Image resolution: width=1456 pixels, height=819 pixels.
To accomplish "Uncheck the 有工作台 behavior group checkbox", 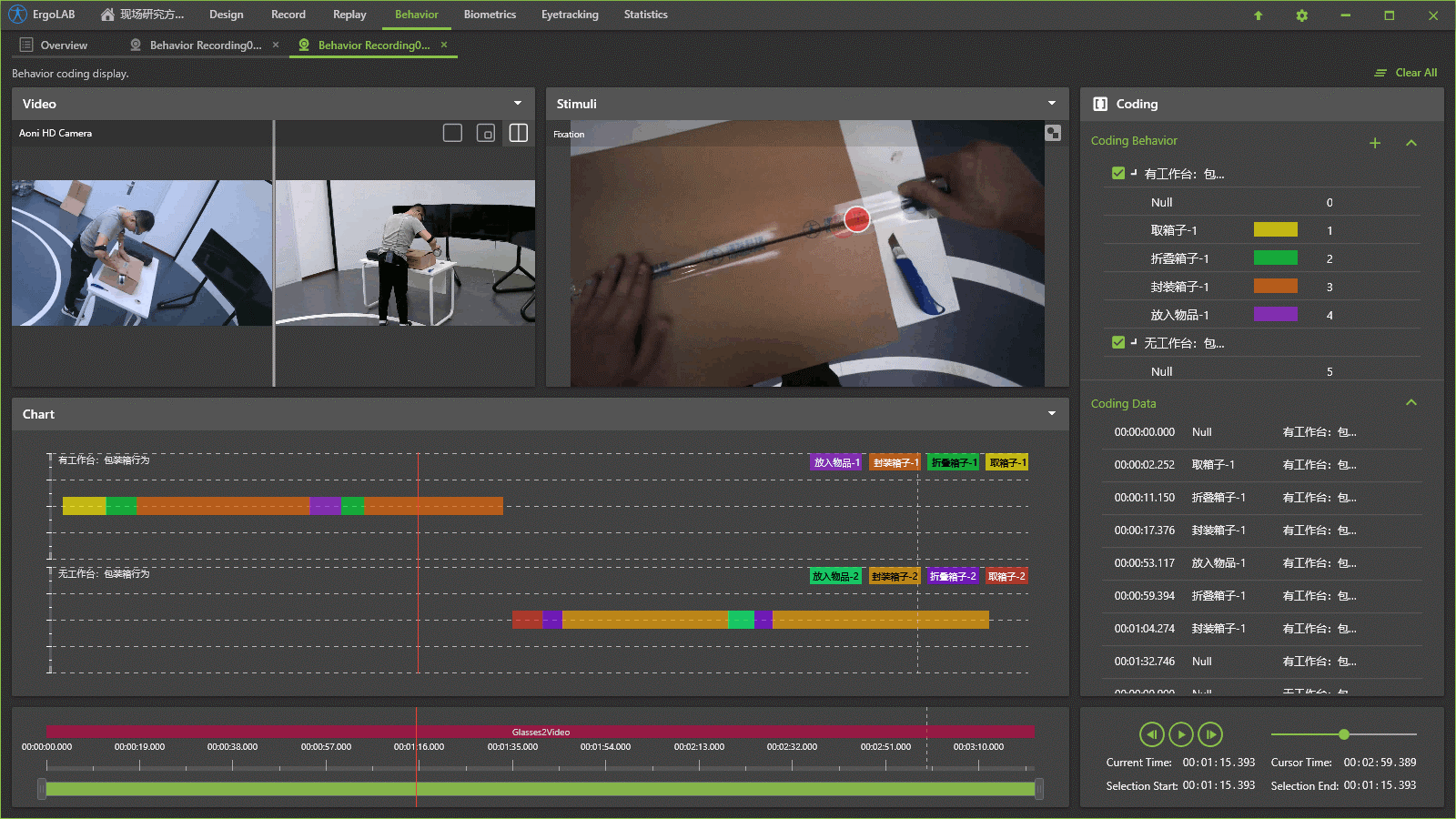I will click(1118, 173).
